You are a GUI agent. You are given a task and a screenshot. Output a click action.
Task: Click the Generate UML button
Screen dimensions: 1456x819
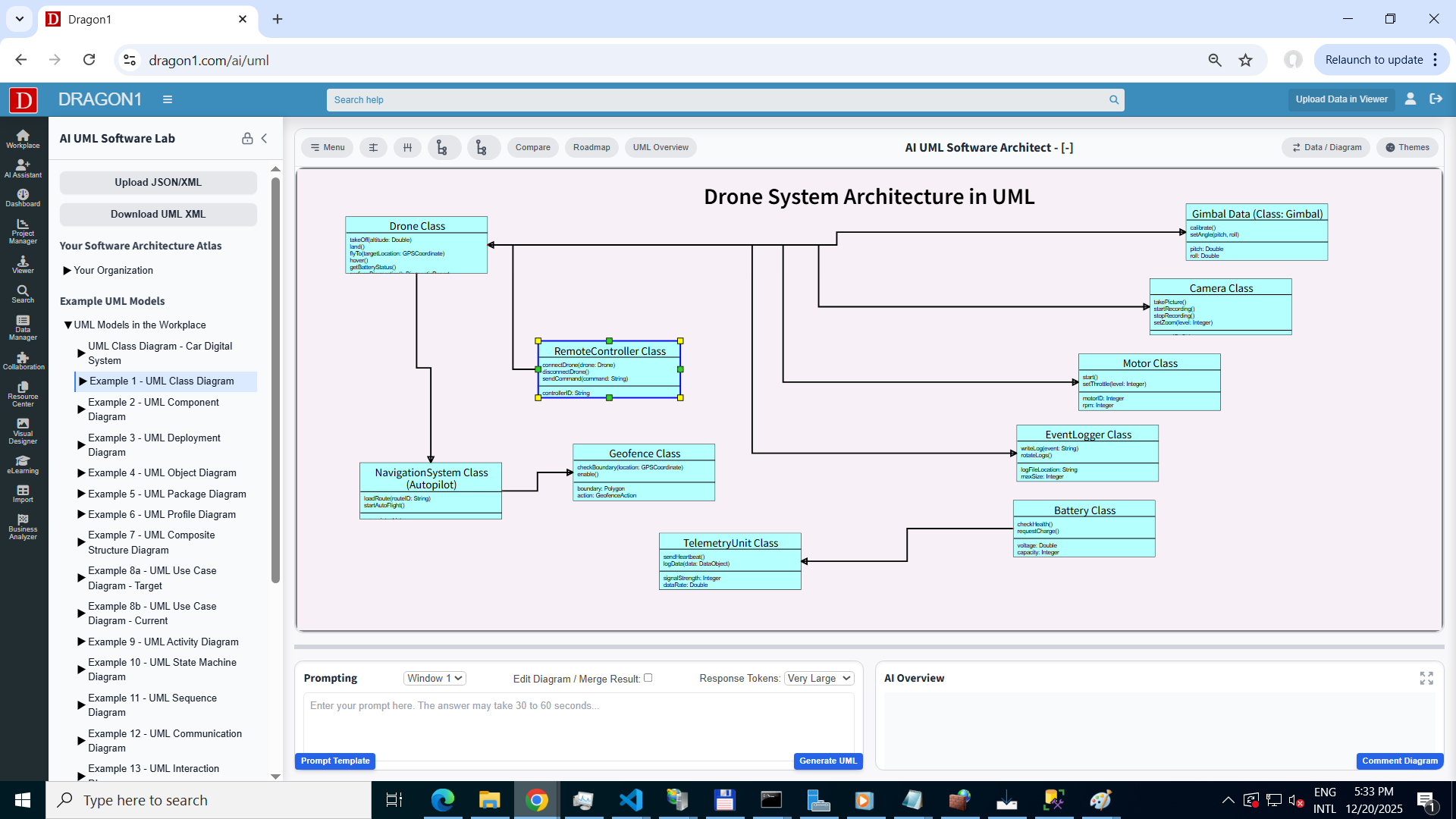[x=827, y=761]
